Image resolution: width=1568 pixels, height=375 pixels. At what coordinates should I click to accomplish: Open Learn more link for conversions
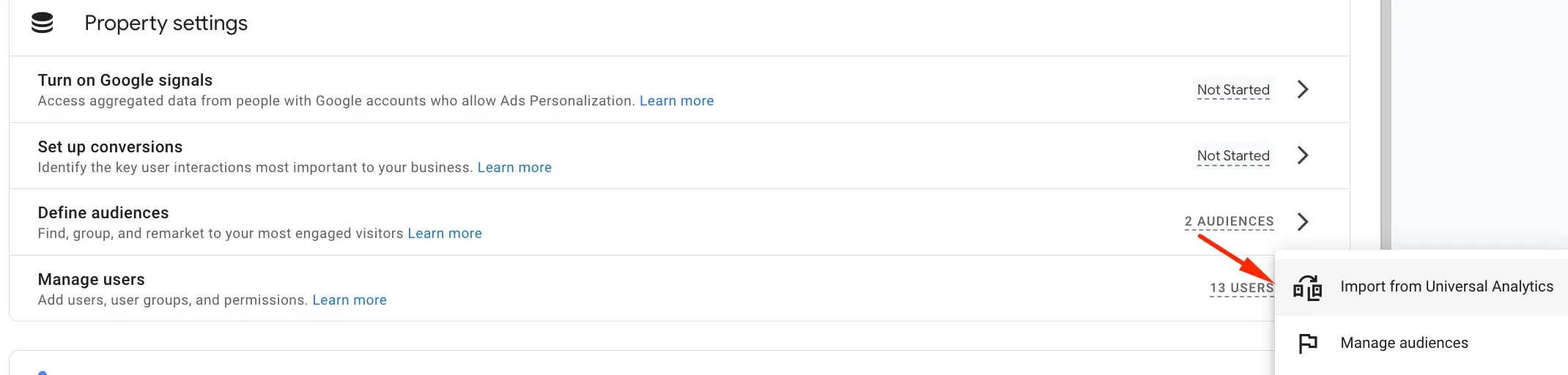(x=514, y=168)
